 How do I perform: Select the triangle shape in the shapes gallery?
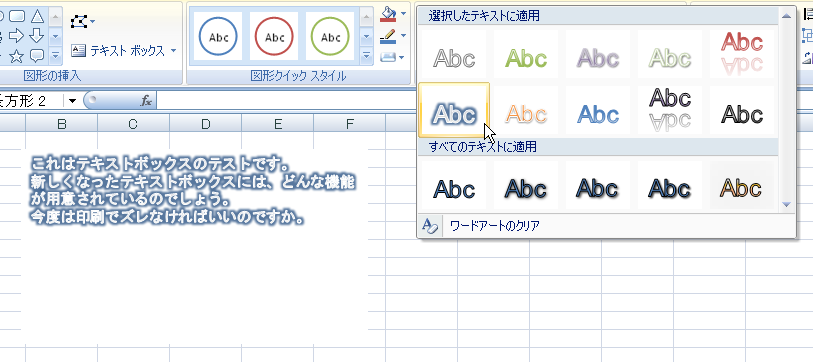click(x=37, y=16)
